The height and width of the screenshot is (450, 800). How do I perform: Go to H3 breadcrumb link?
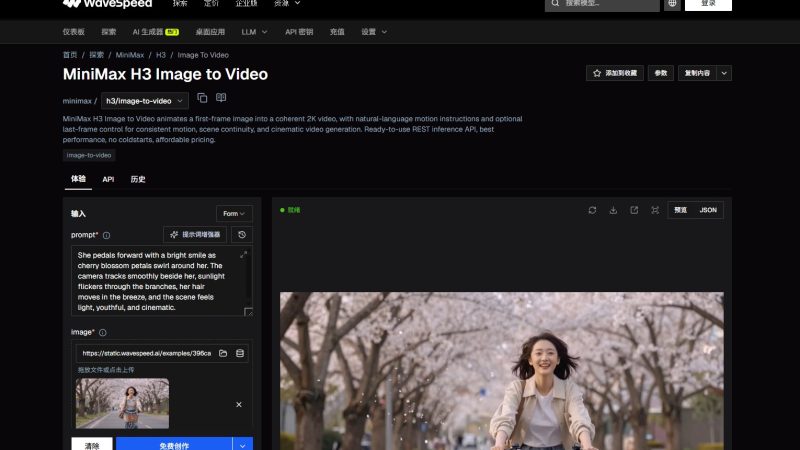pyautogui.click(x=161, y=55)
